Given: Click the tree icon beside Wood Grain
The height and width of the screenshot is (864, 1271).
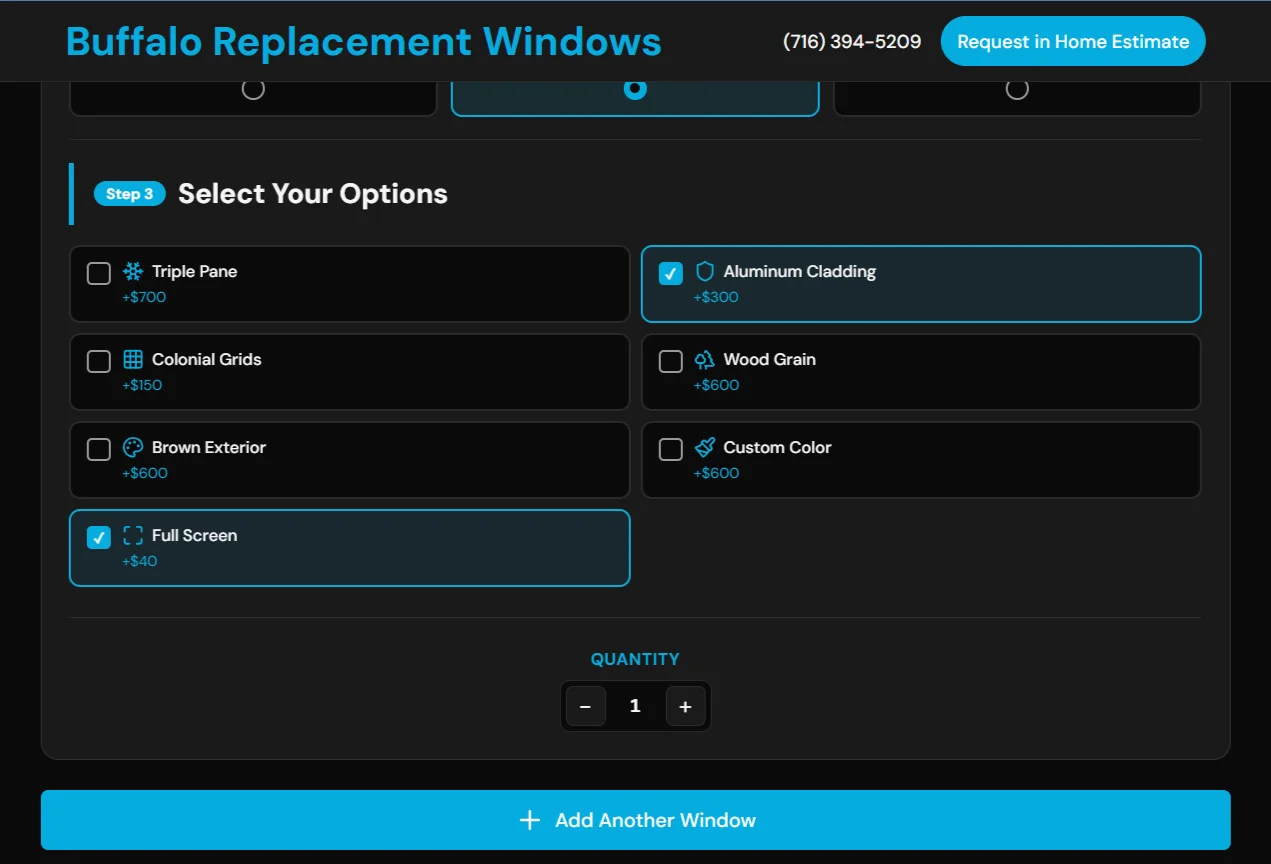Looking at the screenshot, I should [705, 359].
